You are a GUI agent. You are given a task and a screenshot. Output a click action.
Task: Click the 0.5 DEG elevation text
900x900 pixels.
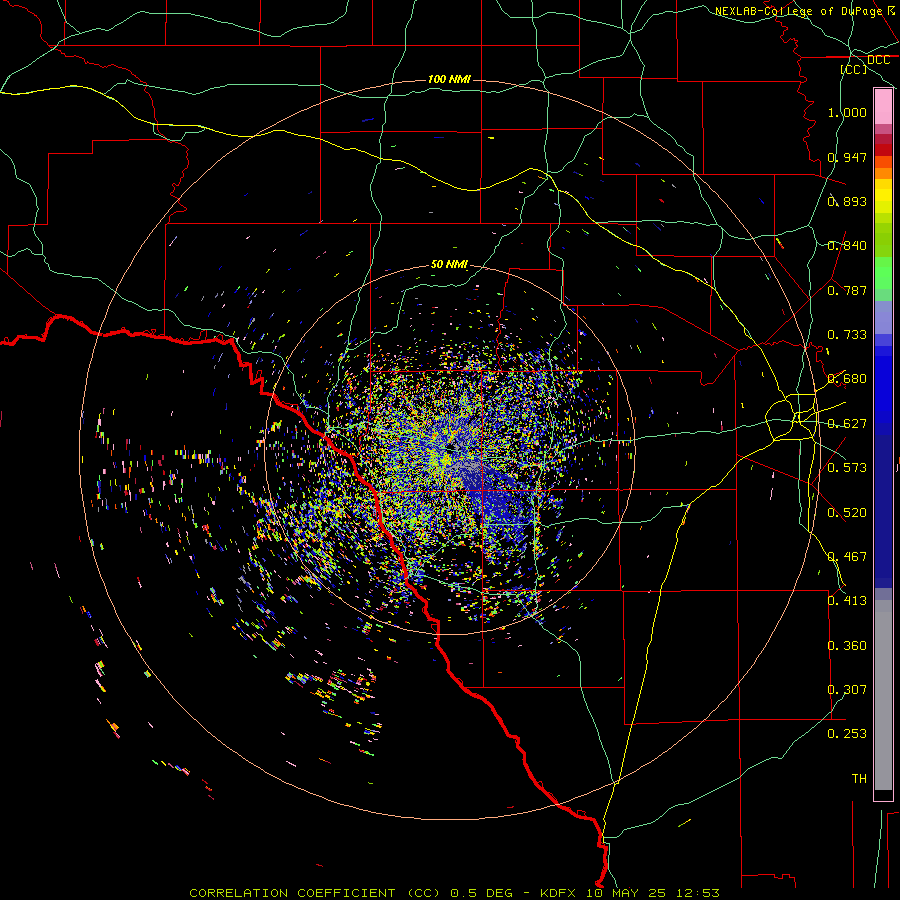click(481, 893)
